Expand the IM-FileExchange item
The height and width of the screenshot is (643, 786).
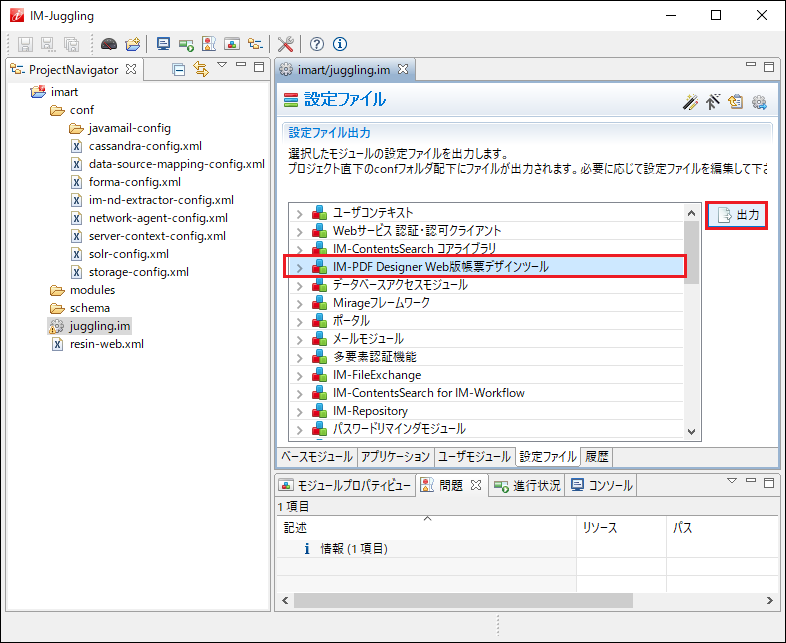pyautogui.click(x=300, y=376)
